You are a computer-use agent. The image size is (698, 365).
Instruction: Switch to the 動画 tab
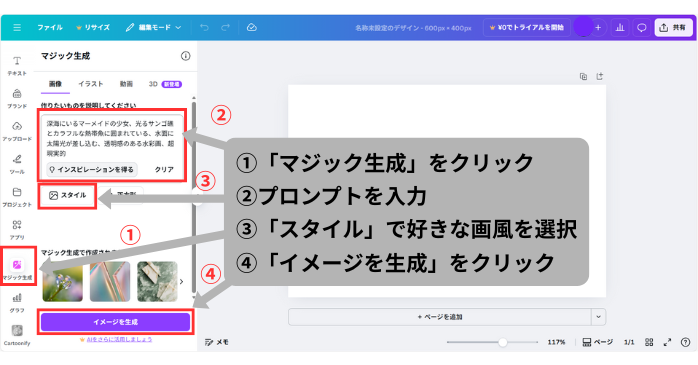pos(126,84)
